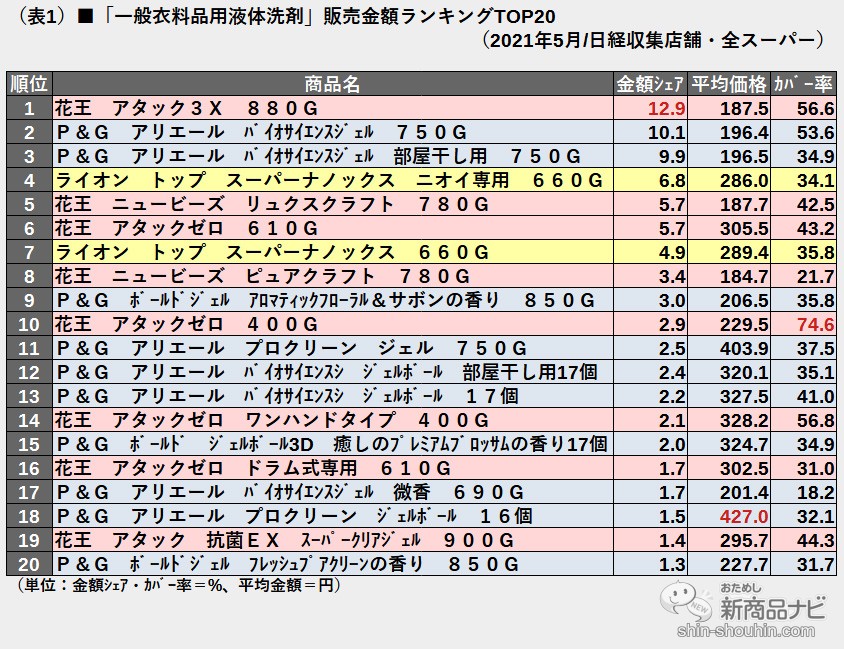The height and width of the screenshot is (649, 844).
Task: Click the red 12.9 share value
Action: [666, 109]
